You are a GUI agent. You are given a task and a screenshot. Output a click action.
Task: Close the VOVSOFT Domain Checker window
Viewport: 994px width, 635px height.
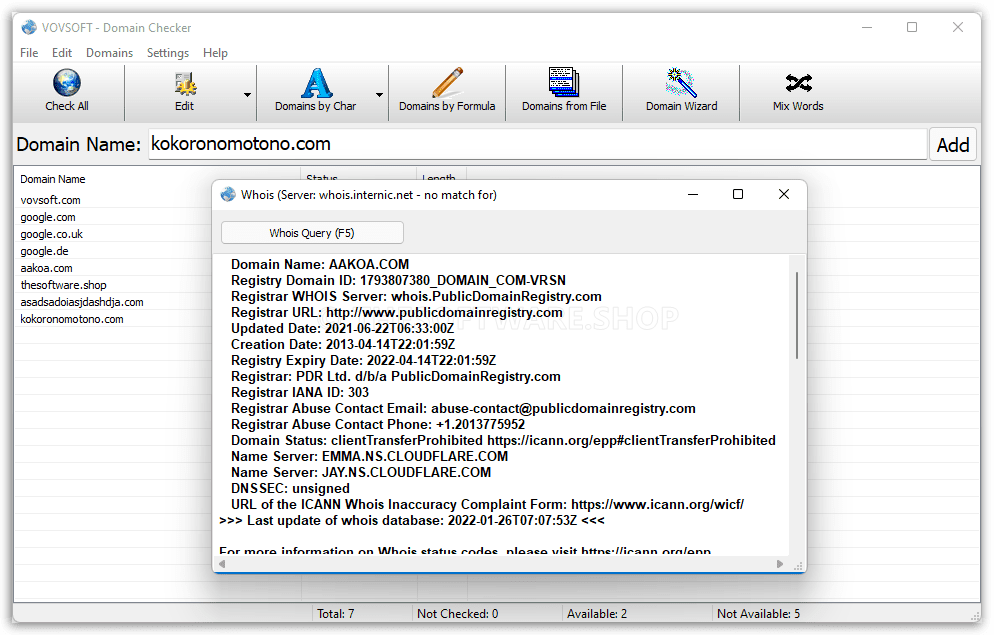(x=958, y=27)
